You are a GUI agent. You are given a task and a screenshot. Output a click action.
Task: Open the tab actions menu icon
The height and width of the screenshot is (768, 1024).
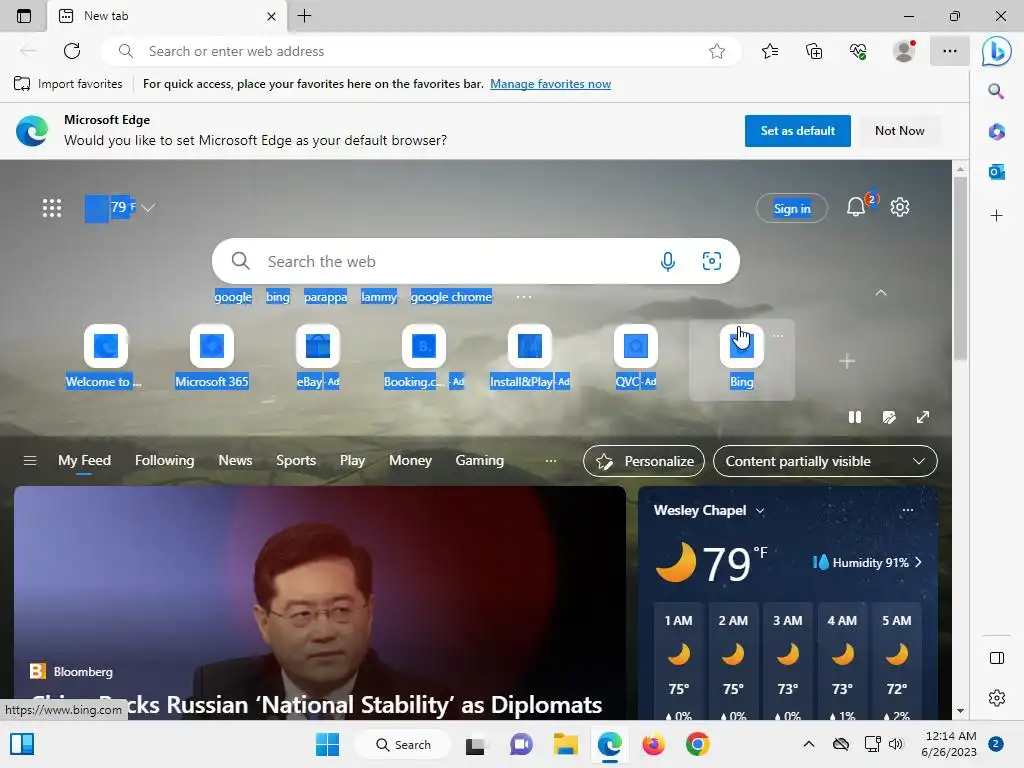pyautogui.click(x=24, y=16)
